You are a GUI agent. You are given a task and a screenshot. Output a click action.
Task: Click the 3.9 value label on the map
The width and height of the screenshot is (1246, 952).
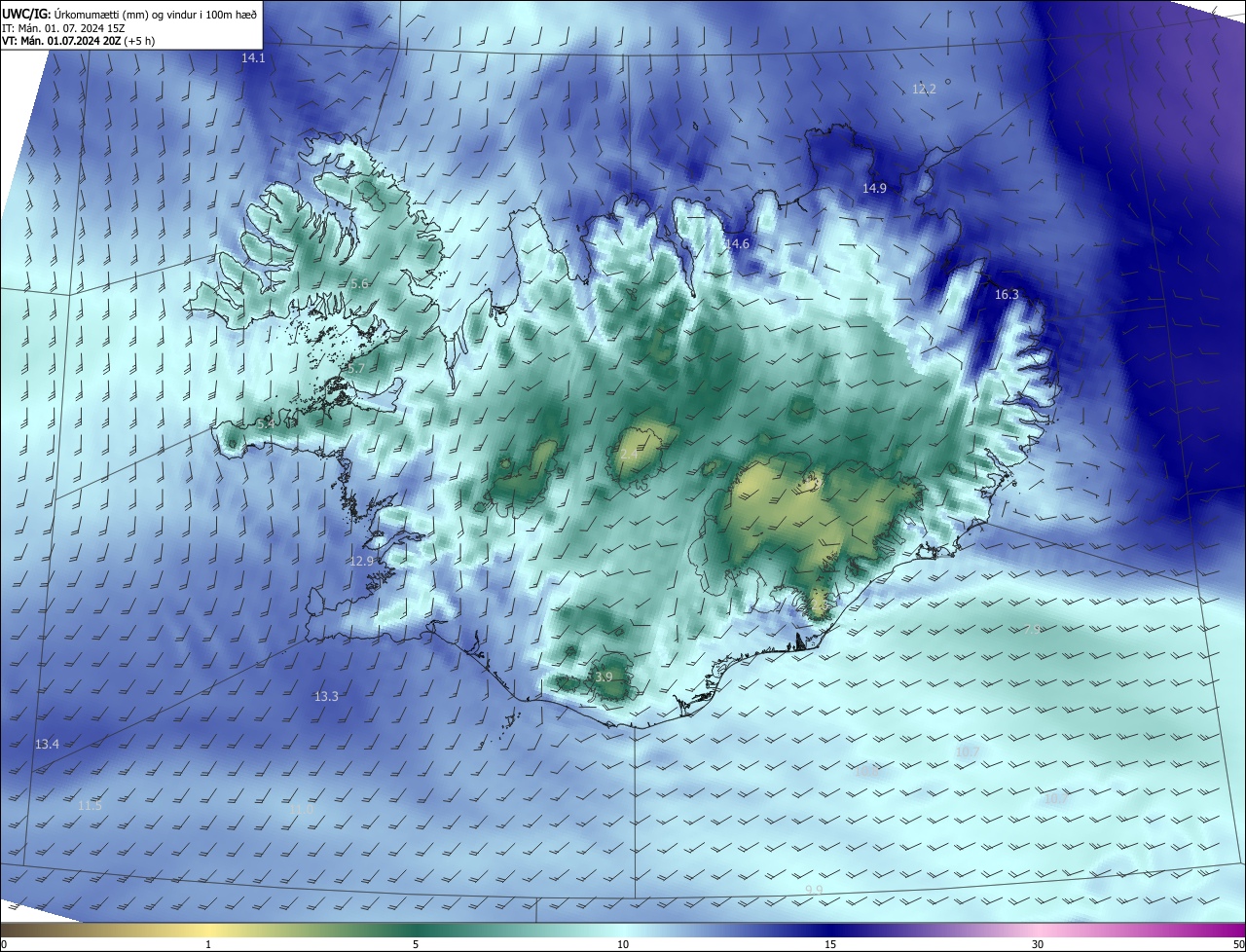[x=604, y=677]
